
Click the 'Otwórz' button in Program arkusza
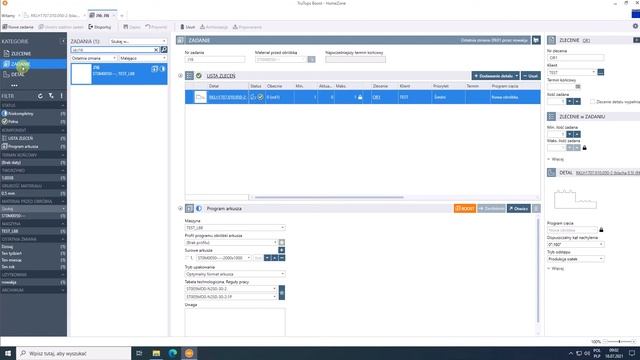[519, 209]
